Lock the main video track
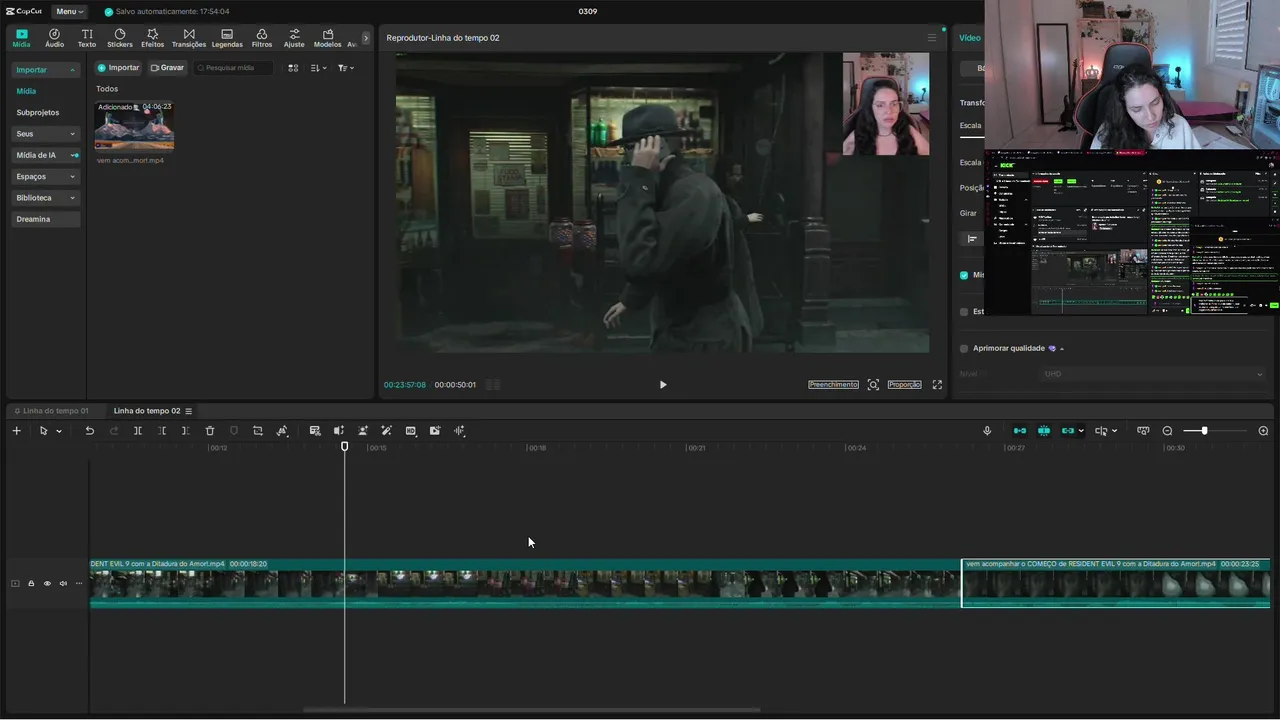 pos(31,584)
